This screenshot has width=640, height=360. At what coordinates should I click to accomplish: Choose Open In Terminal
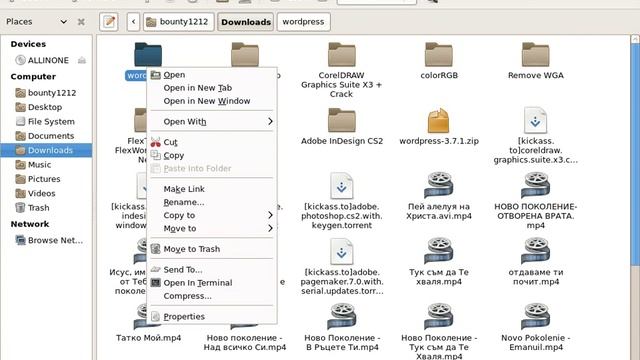pyautogui.click(x=212, y=282)
